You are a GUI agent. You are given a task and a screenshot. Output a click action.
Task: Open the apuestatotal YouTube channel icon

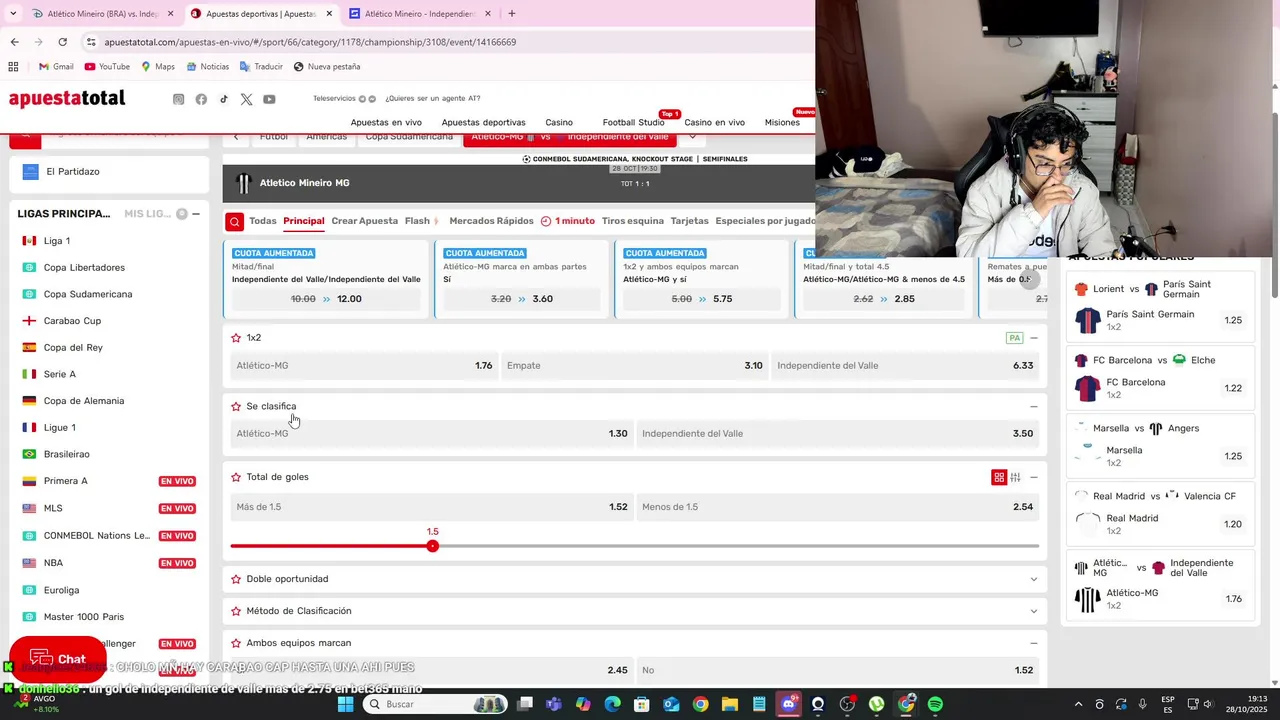coord(269,99)
